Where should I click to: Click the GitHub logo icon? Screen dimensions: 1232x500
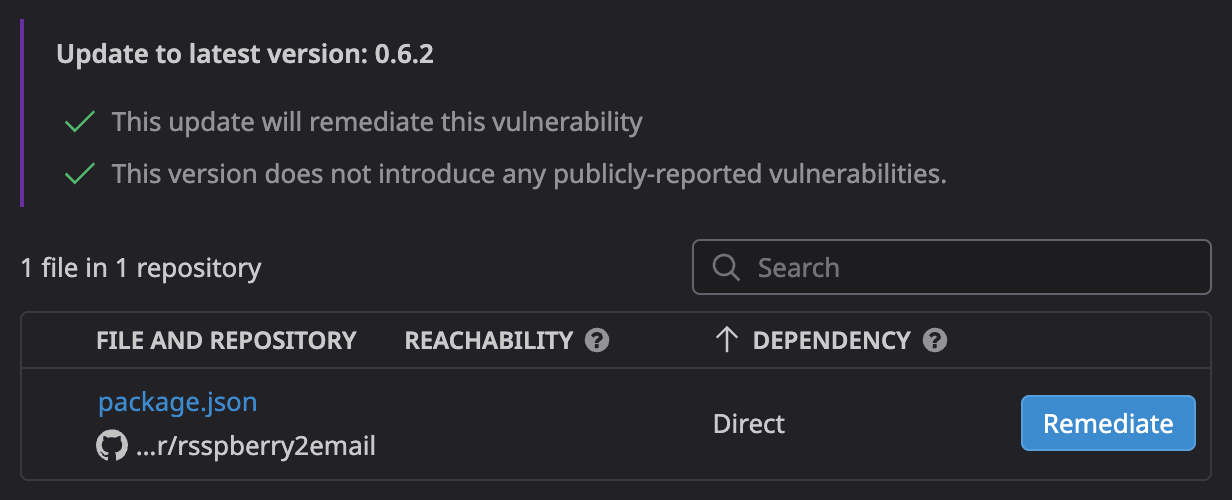point(111,446)
